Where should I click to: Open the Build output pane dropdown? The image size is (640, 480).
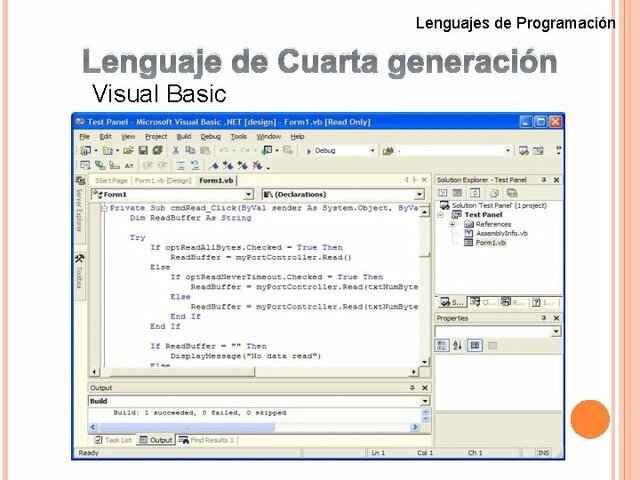point(425,401)
